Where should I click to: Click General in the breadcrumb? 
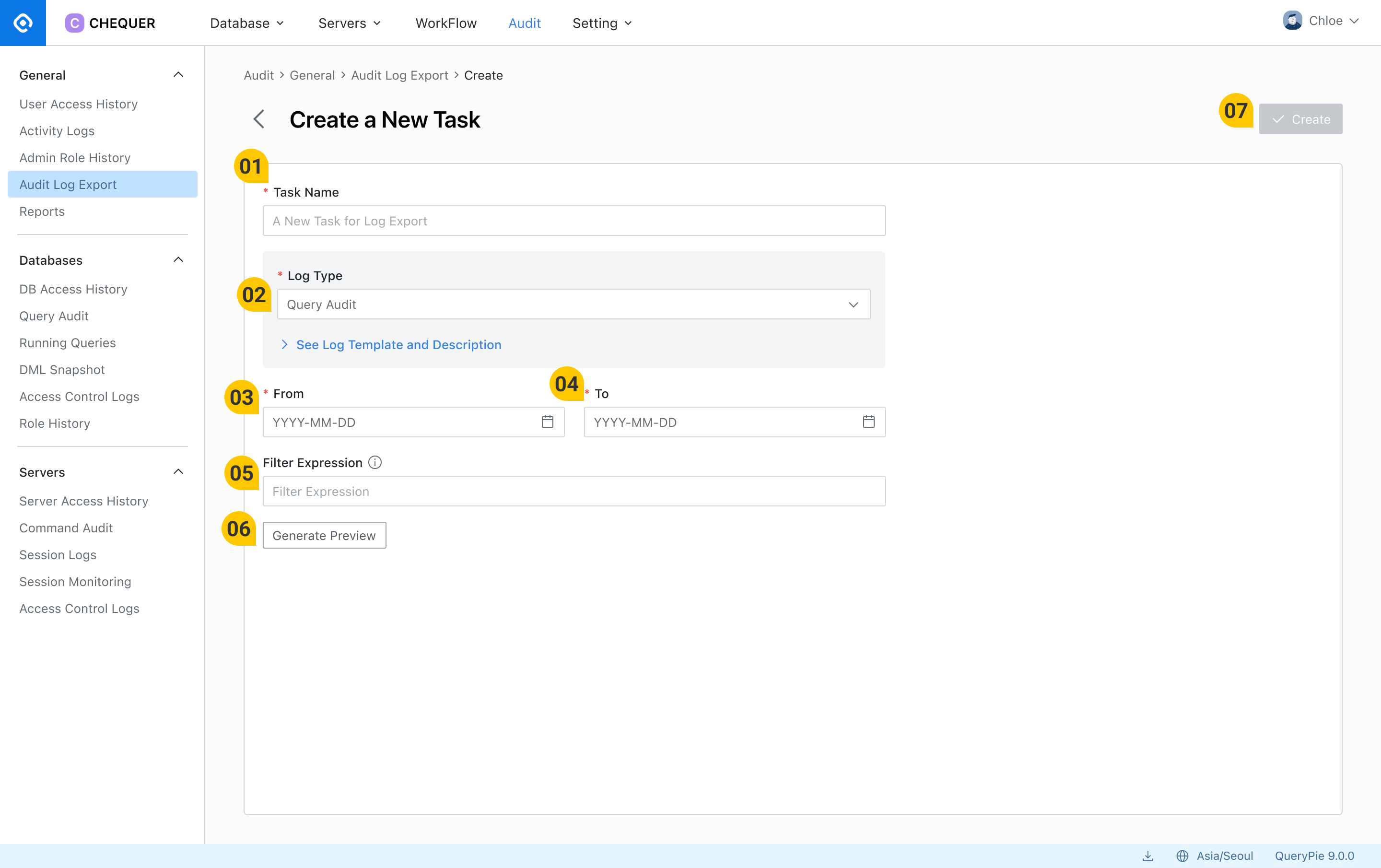click(312, 75)
